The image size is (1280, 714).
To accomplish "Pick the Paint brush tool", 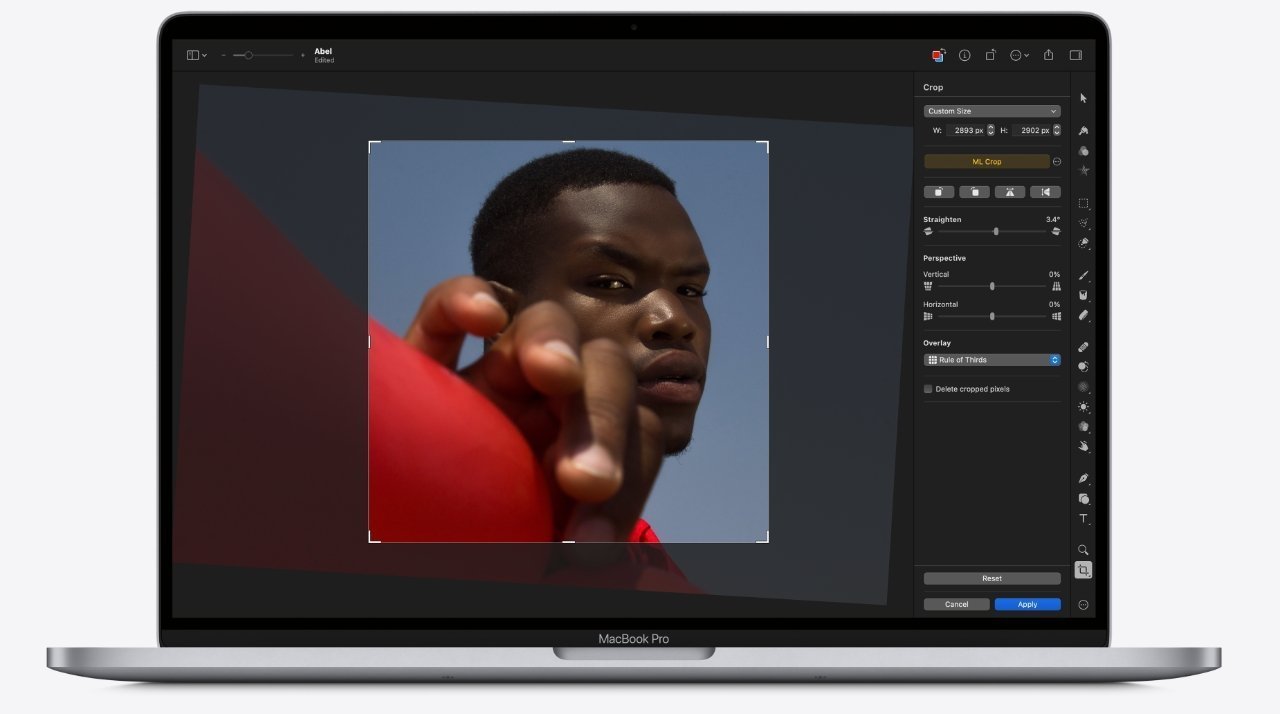I will click(1083, 275).
